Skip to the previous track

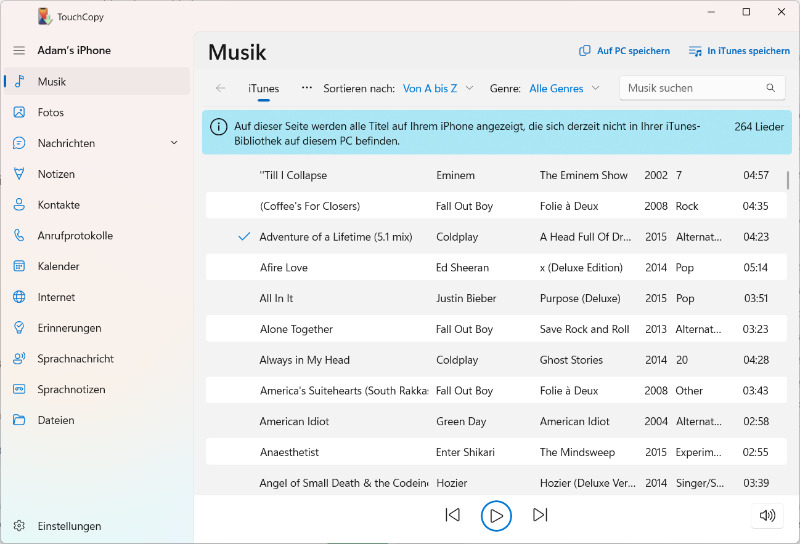point(452,515)
